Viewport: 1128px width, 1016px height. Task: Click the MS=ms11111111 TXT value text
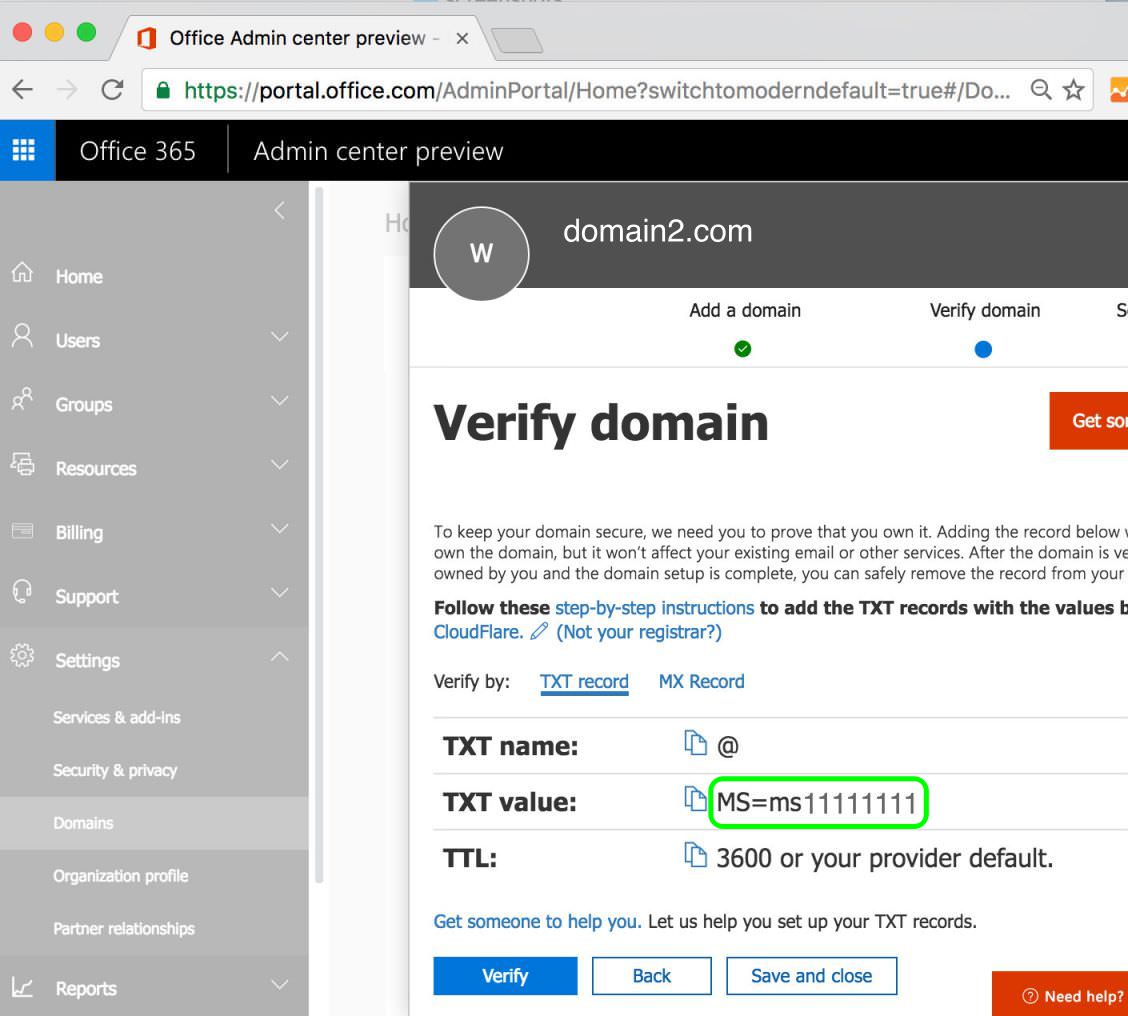pos(817,802)
